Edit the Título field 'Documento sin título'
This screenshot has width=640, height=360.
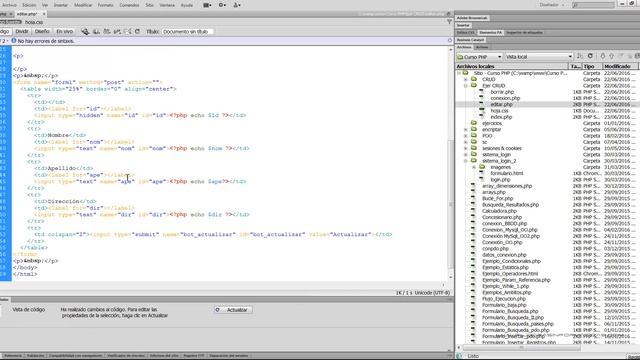(x=188, y=31)
